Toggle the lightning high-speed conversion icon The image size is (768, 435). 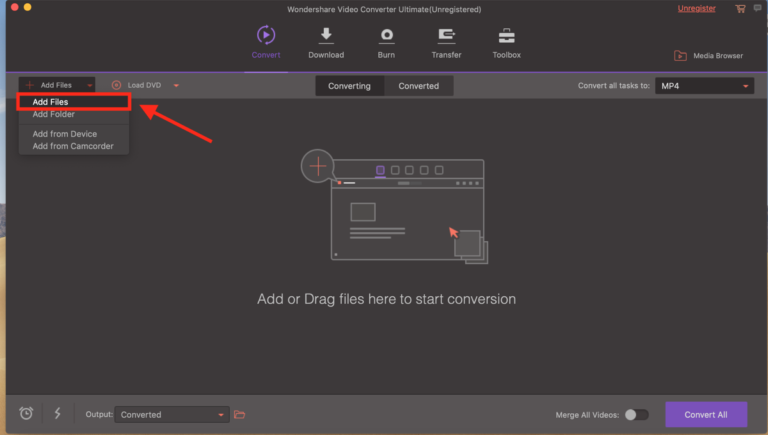[57, 414]
